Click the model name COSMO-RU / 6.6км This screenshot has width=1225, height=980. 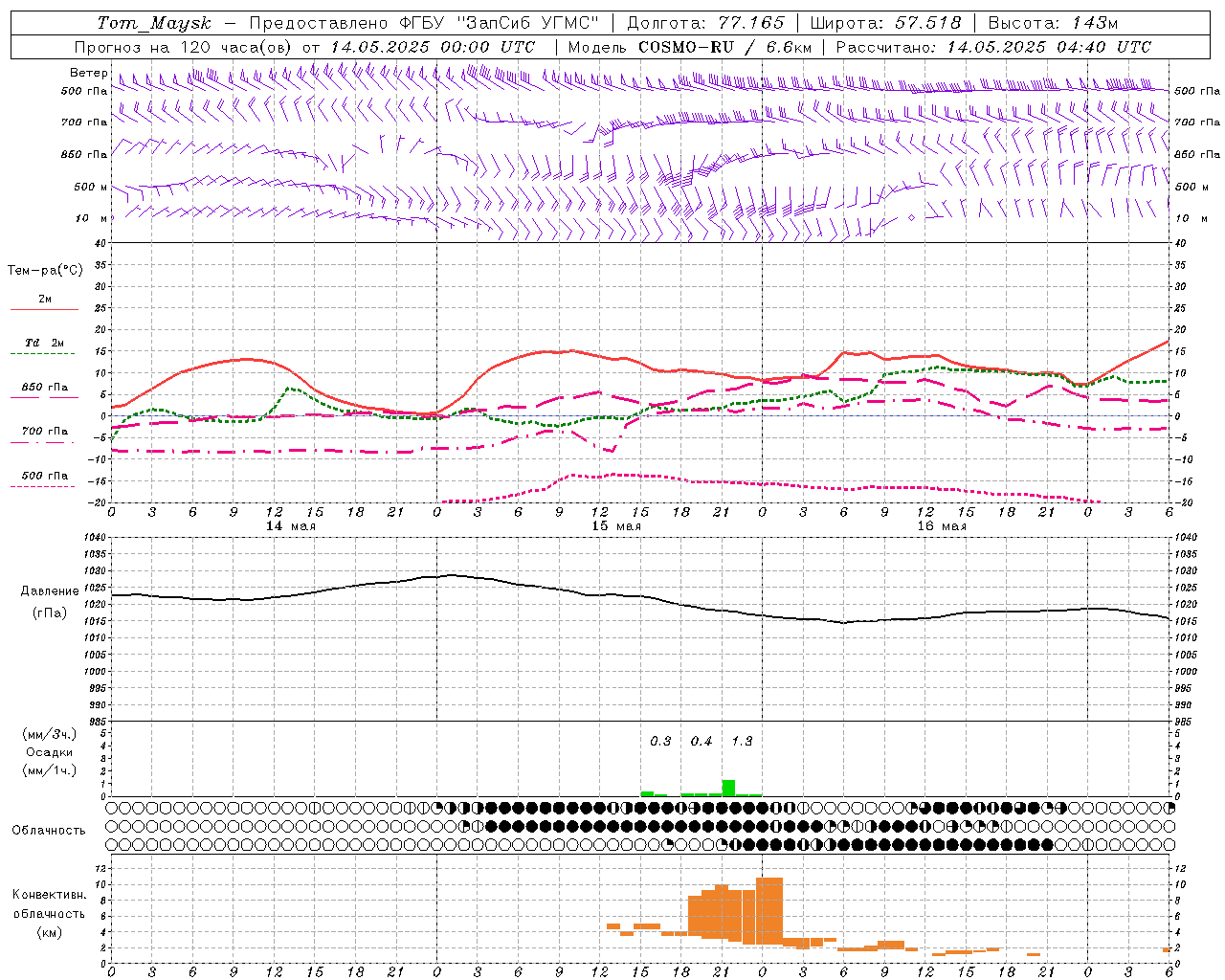[724, 47]
